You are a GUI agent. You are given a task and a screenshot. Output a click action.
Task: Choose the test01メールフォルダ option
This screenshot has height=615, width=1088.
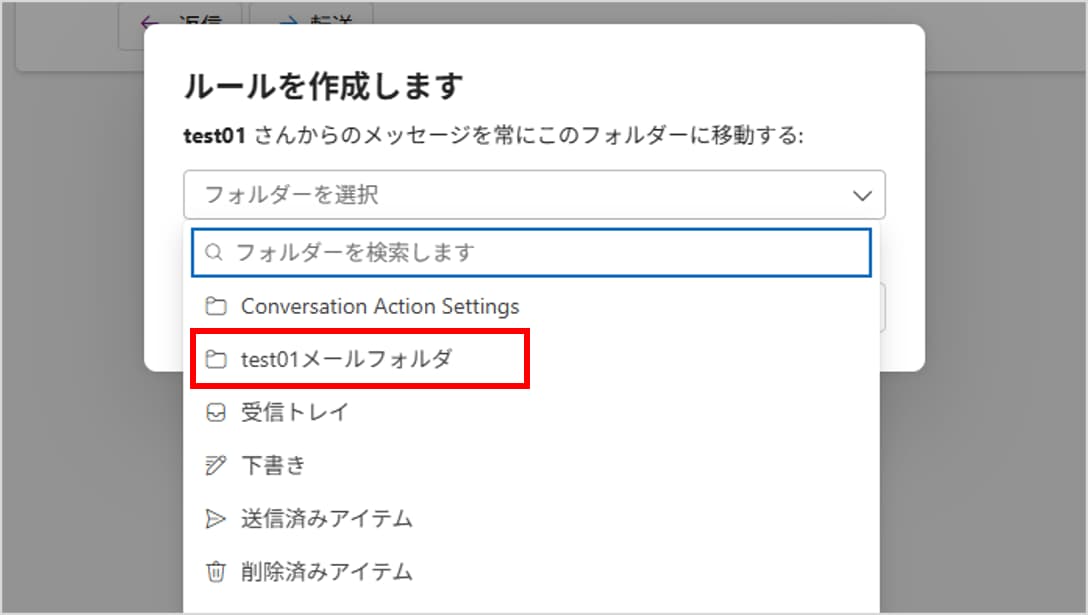pos(346,359)
